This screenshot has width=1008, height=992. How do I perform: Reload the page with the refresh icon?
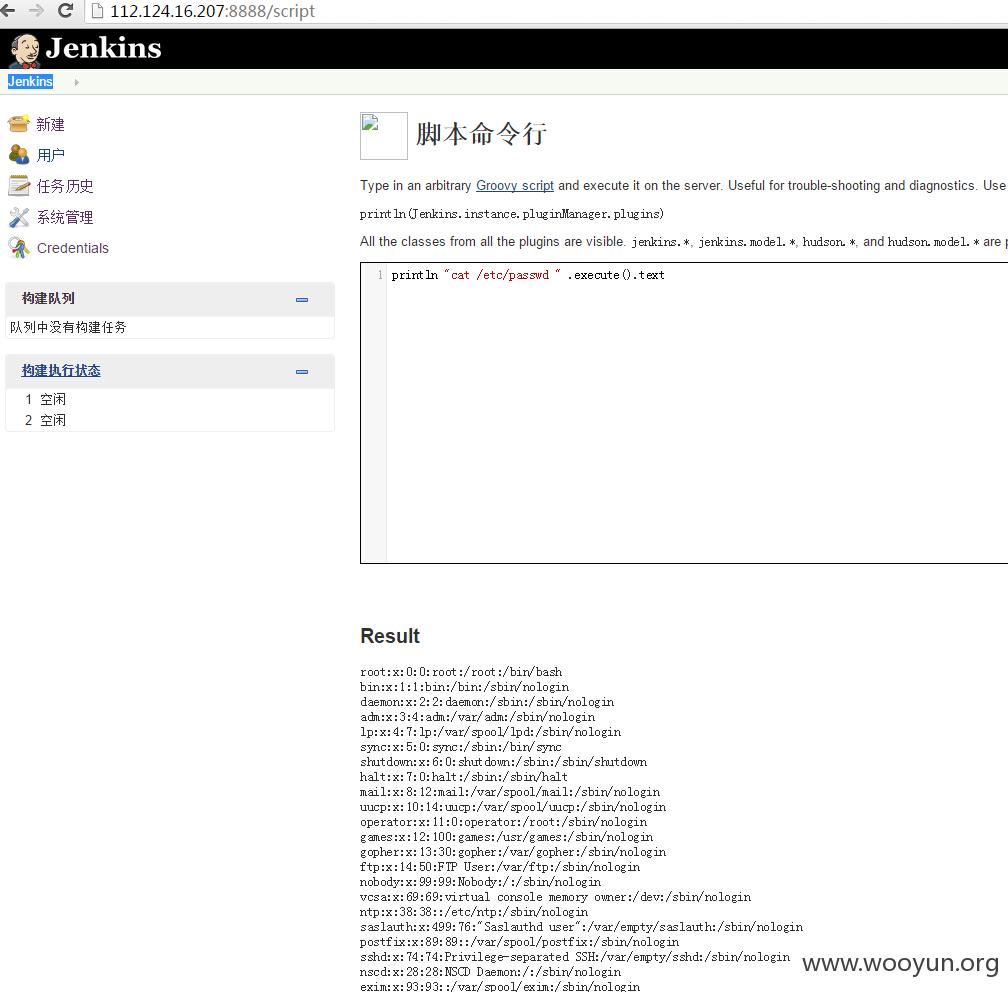tap(65, 10)
